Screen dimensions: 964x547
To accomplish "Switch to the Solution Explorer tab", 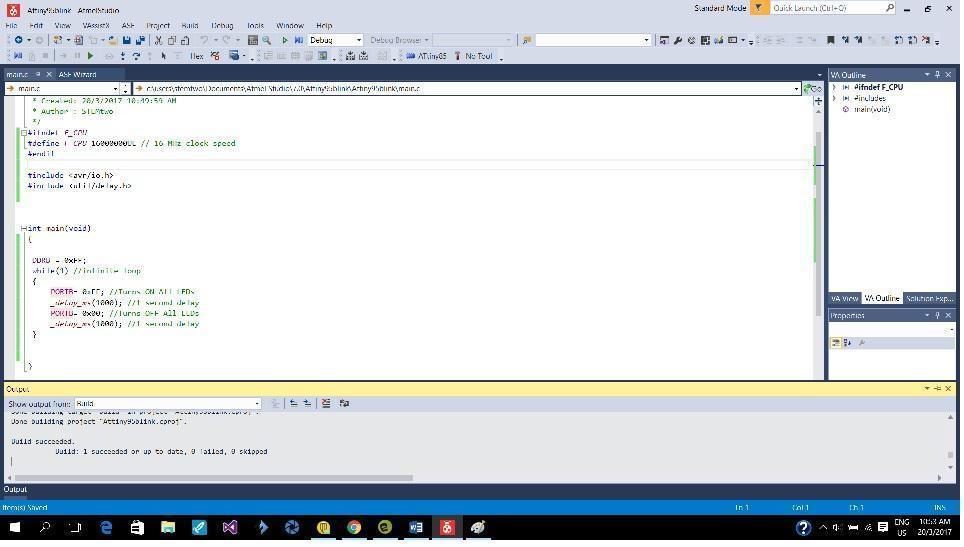I will pyautogui.click(x=930, y=298).
